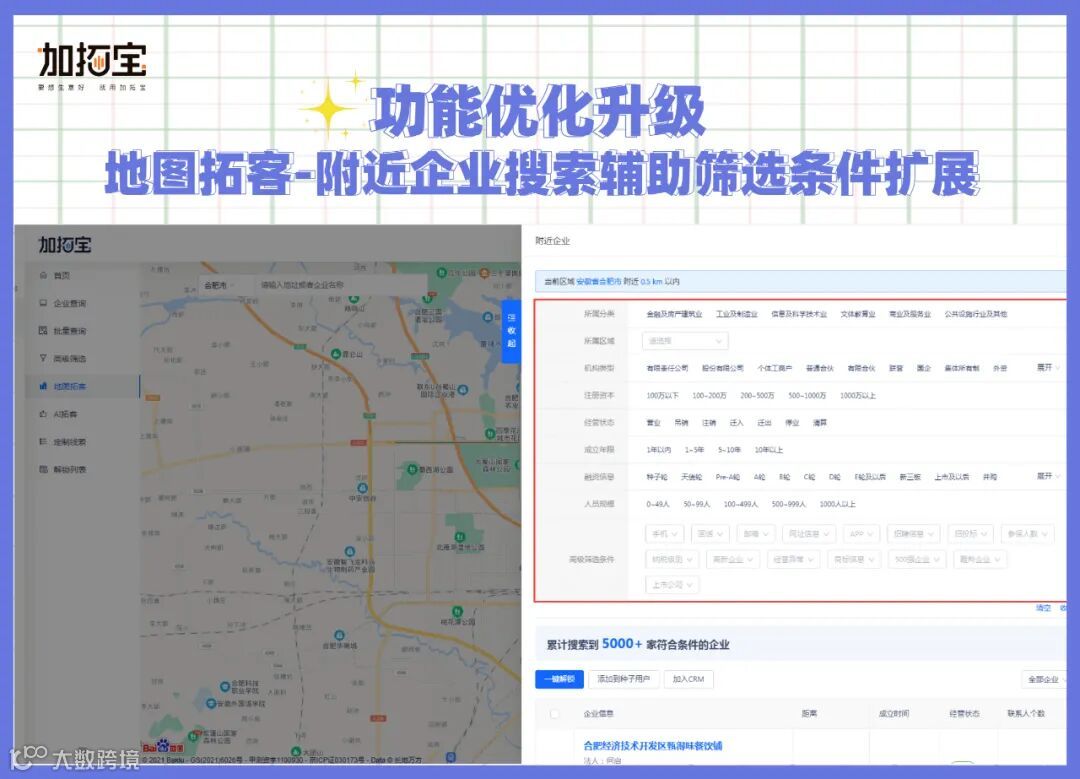Open the 招聘信息 filter dropdown
The image size is (1080, 779).
coord(913,534)
